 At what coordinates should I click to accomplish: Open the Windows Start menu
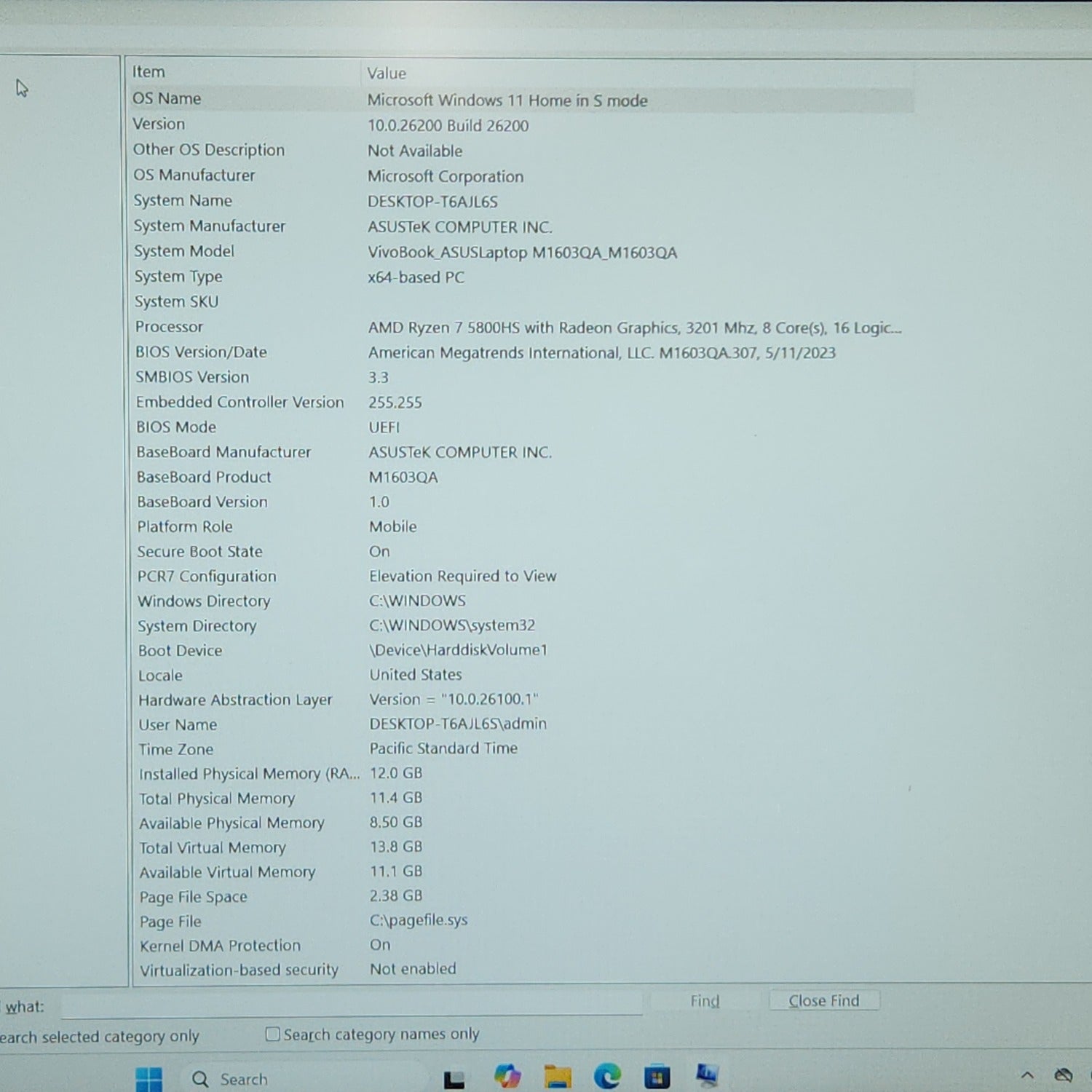click(x=149, y=1078)
